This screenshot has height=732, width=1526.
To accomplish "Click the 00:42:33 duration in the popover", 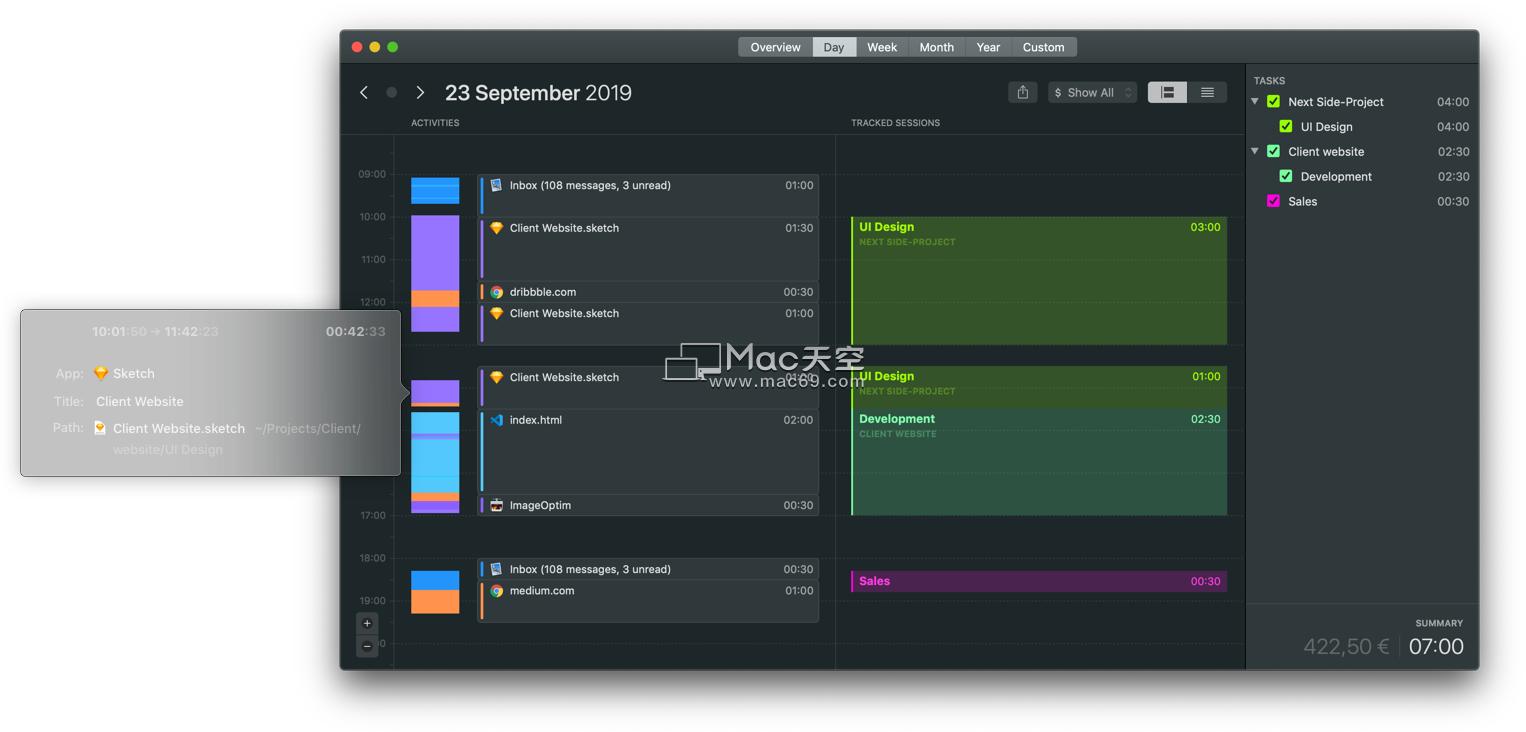I will [355, 332].
